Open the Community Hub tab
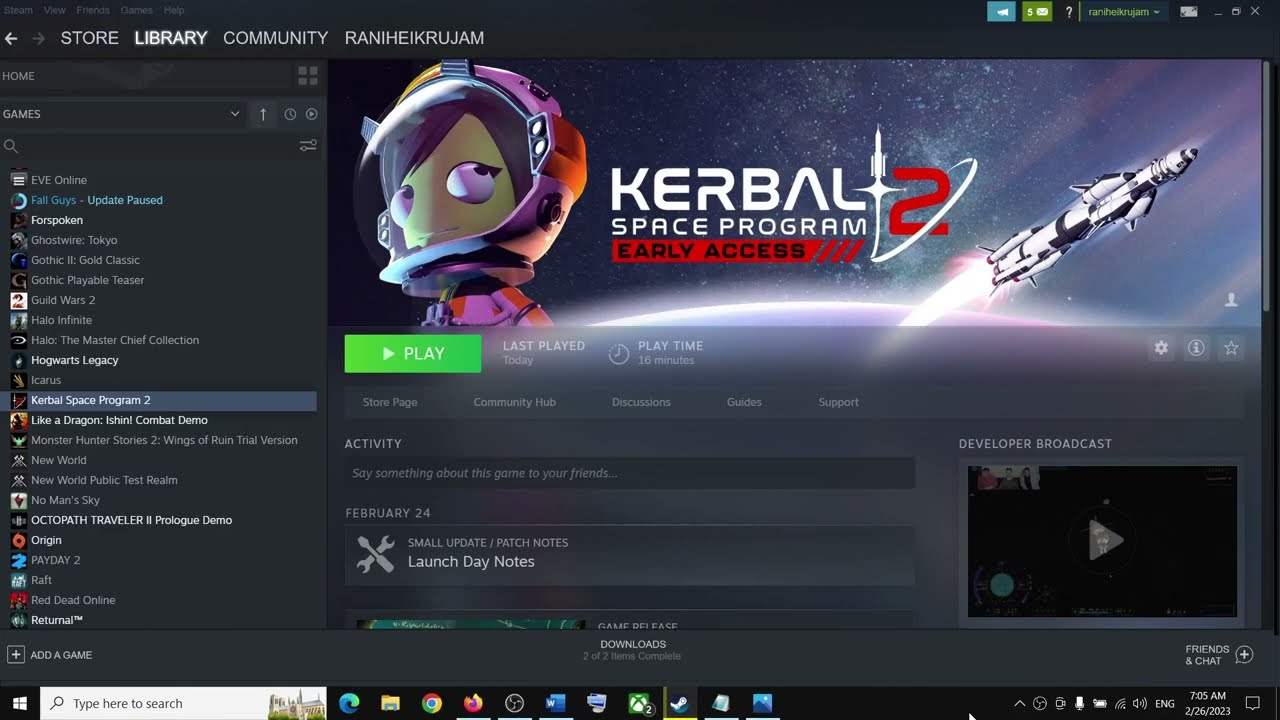 tap(514, 402)
